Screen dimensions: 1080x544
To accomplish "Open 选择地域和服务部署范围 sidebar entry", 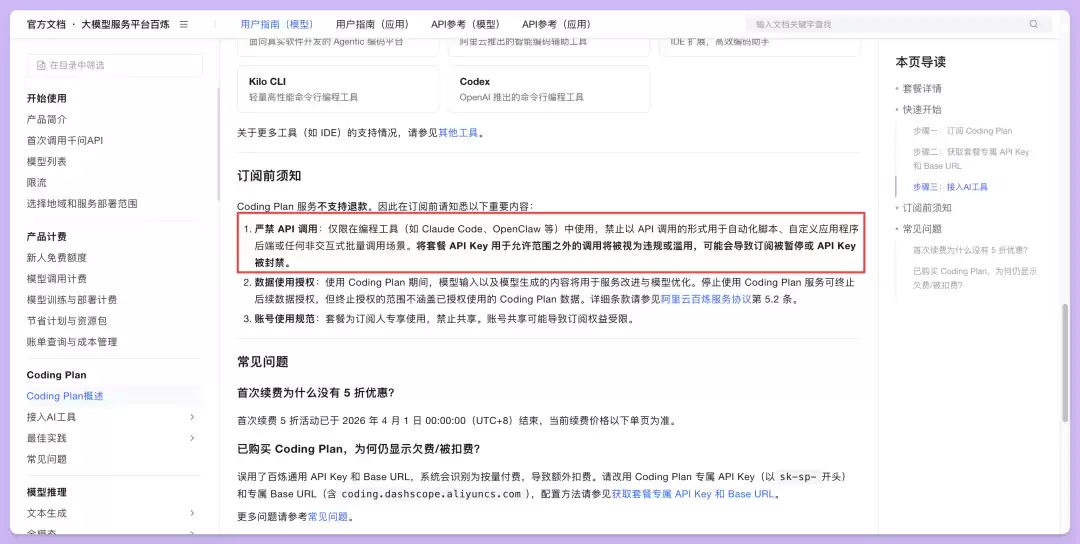I will [x=82, y=204].
